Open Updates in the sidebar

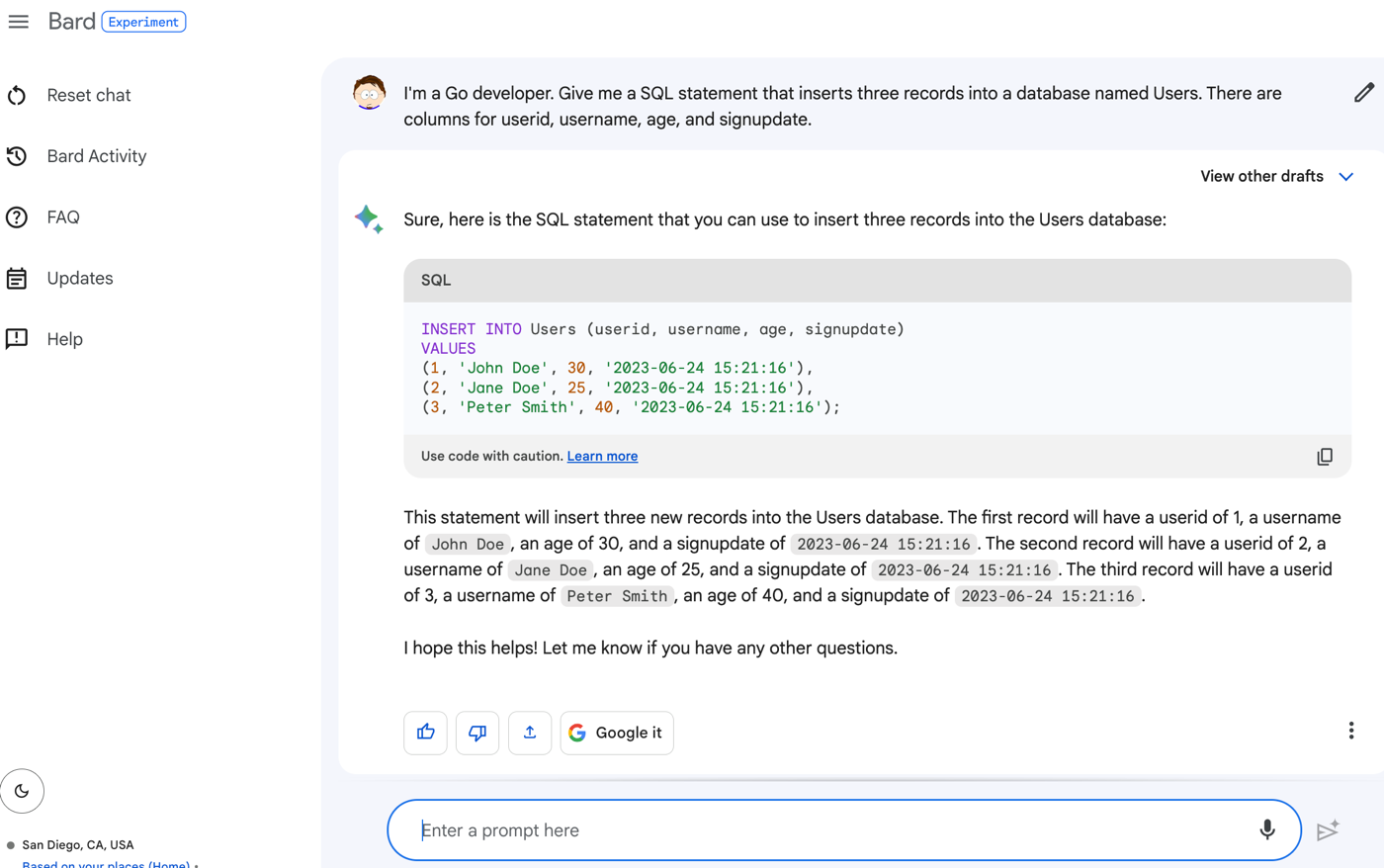click(x=79, y=279)
